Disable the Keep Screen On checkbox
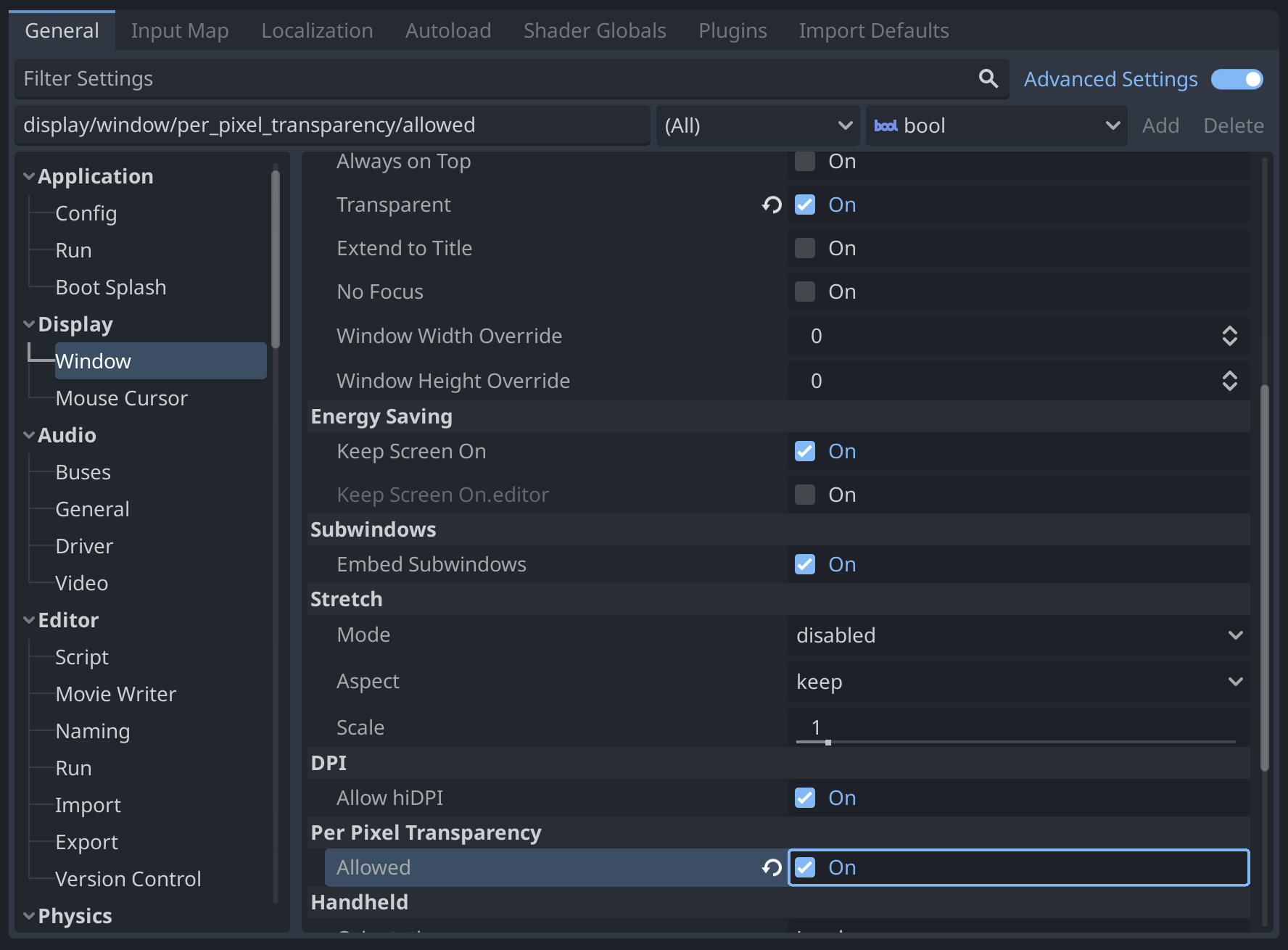1288x950 pixels. click(x=804, y=450)
